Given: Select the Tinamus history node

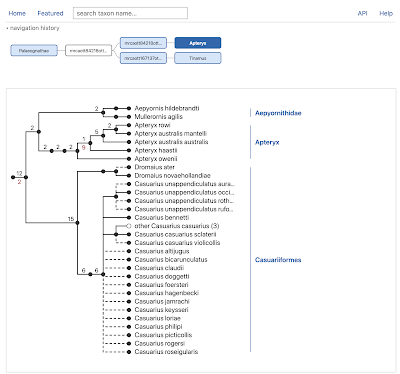Looking at the screenshot, I should [198, 58].
